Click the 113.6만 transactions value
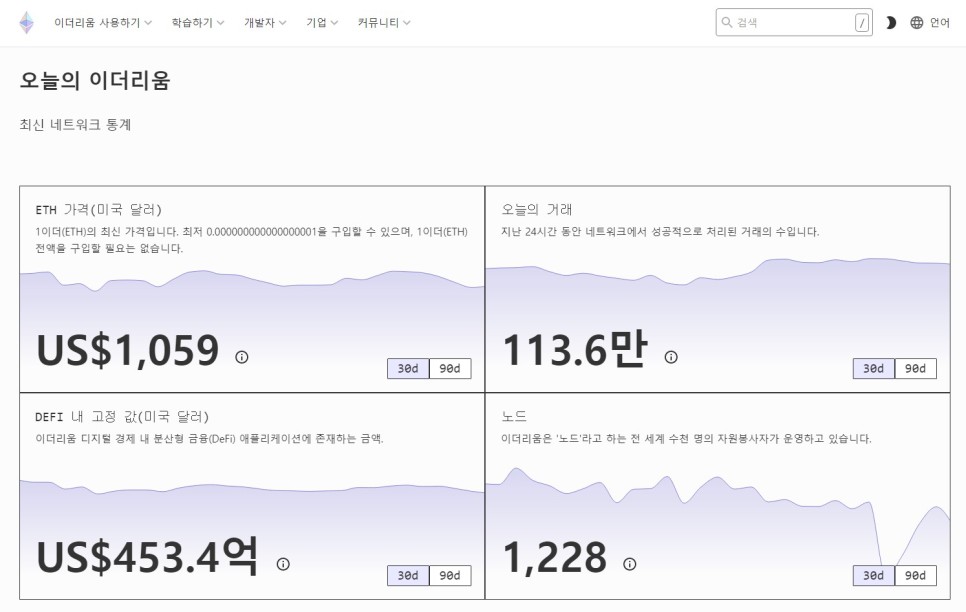Viewport: 966px width, 612px height. (x=575, y=349)
